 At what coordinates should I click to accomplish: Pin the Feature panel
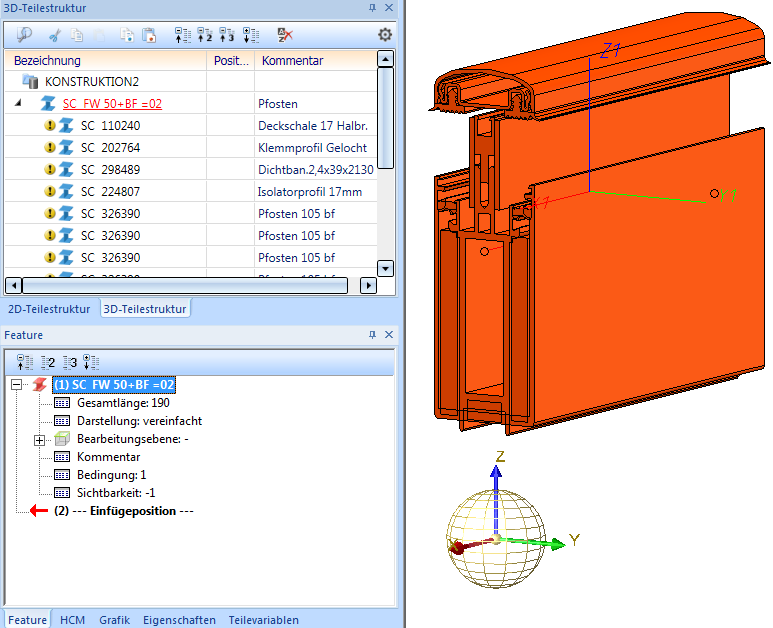tap(373, 335)
